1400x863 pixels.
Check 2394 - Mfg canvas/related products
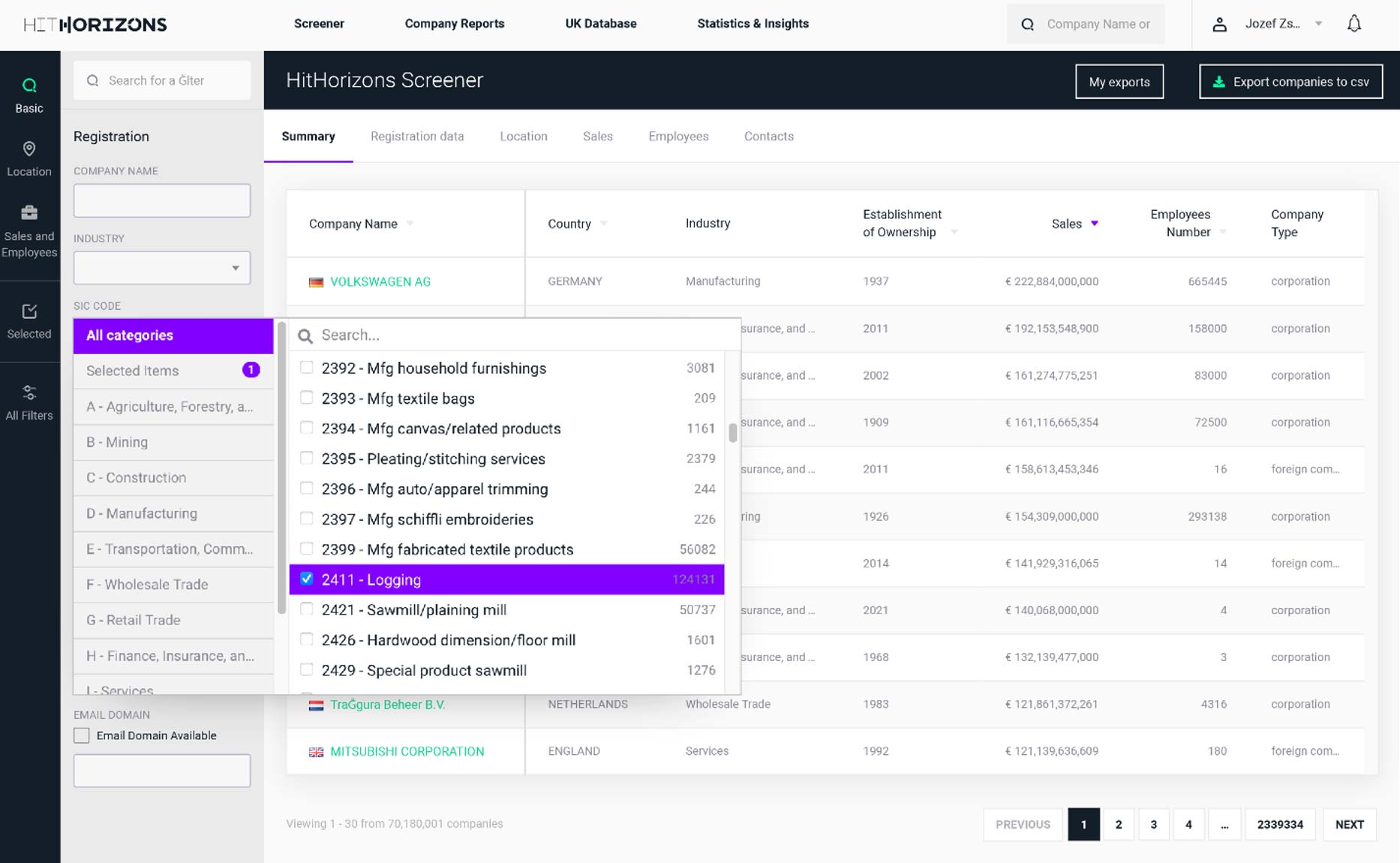(x=307, y=428)
